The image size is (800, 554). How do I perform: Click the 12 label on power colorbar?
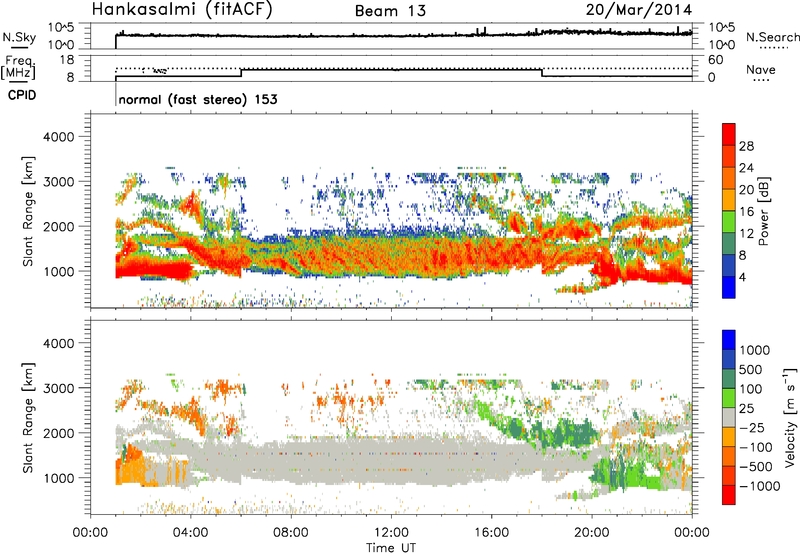click(x=746, y=234)
